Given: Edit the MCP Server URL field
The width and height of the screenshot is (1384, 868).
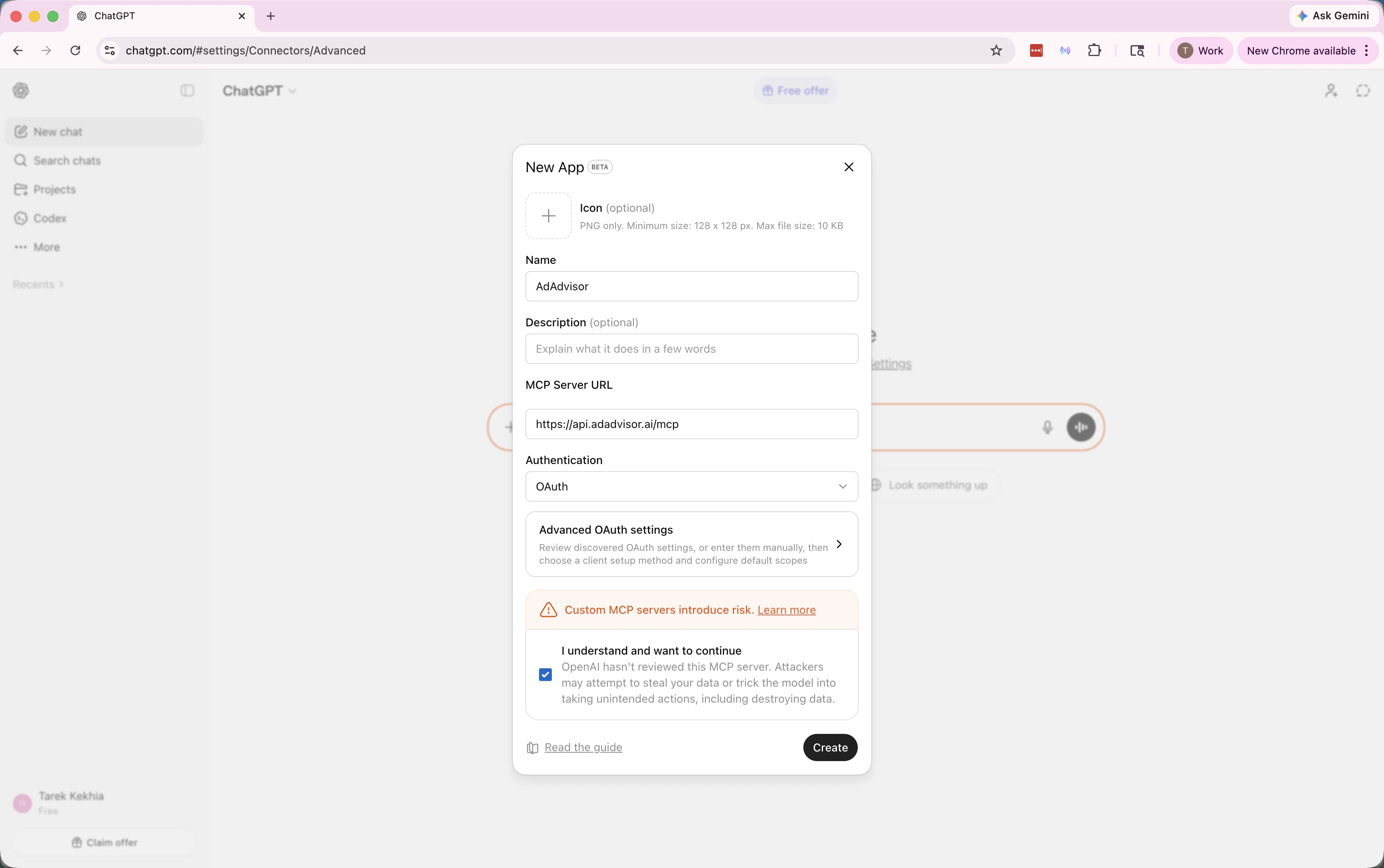Looking at the screenshot, I should pyautogui.click(x=692, y=424).
